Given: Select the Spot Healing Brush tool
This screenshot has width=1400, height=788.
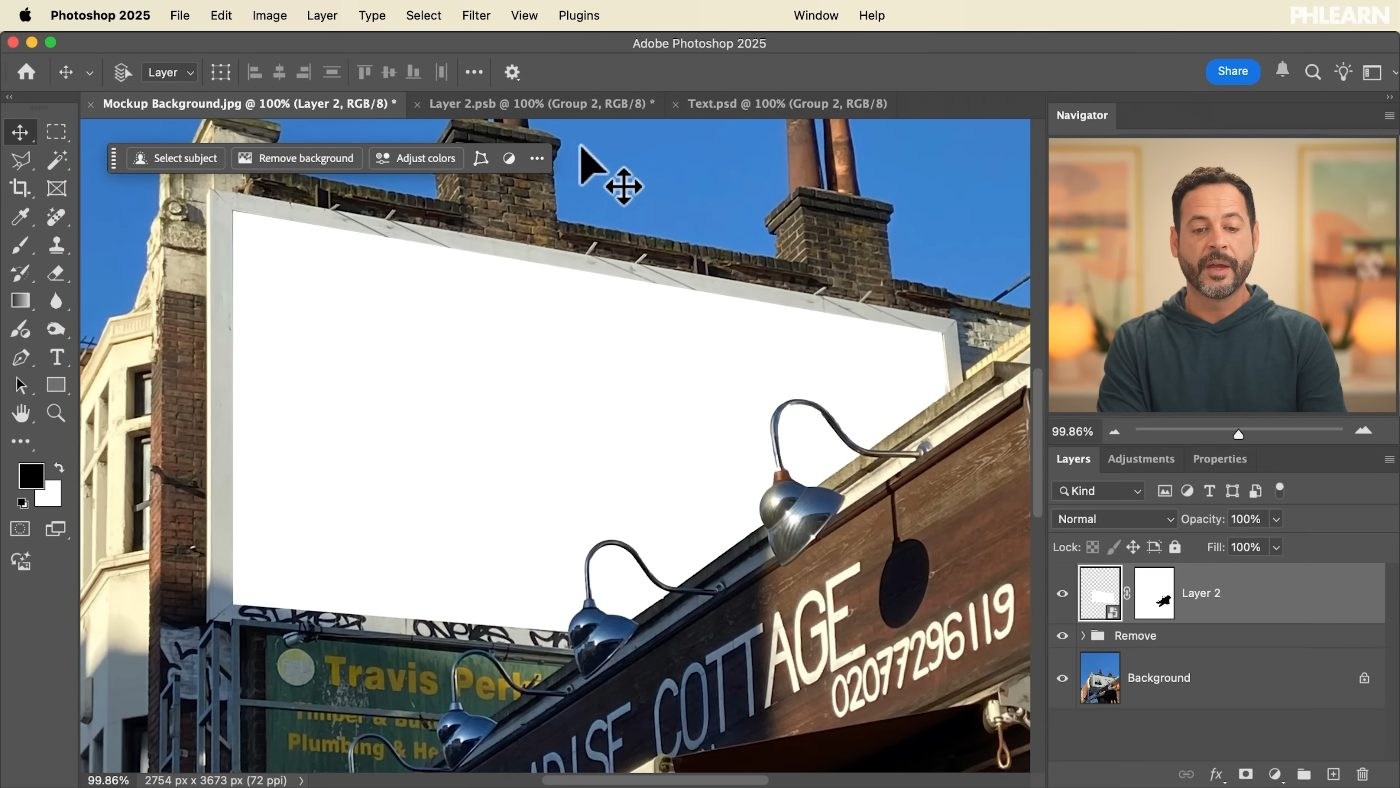Looking at the screenshot, I should 56,217.
